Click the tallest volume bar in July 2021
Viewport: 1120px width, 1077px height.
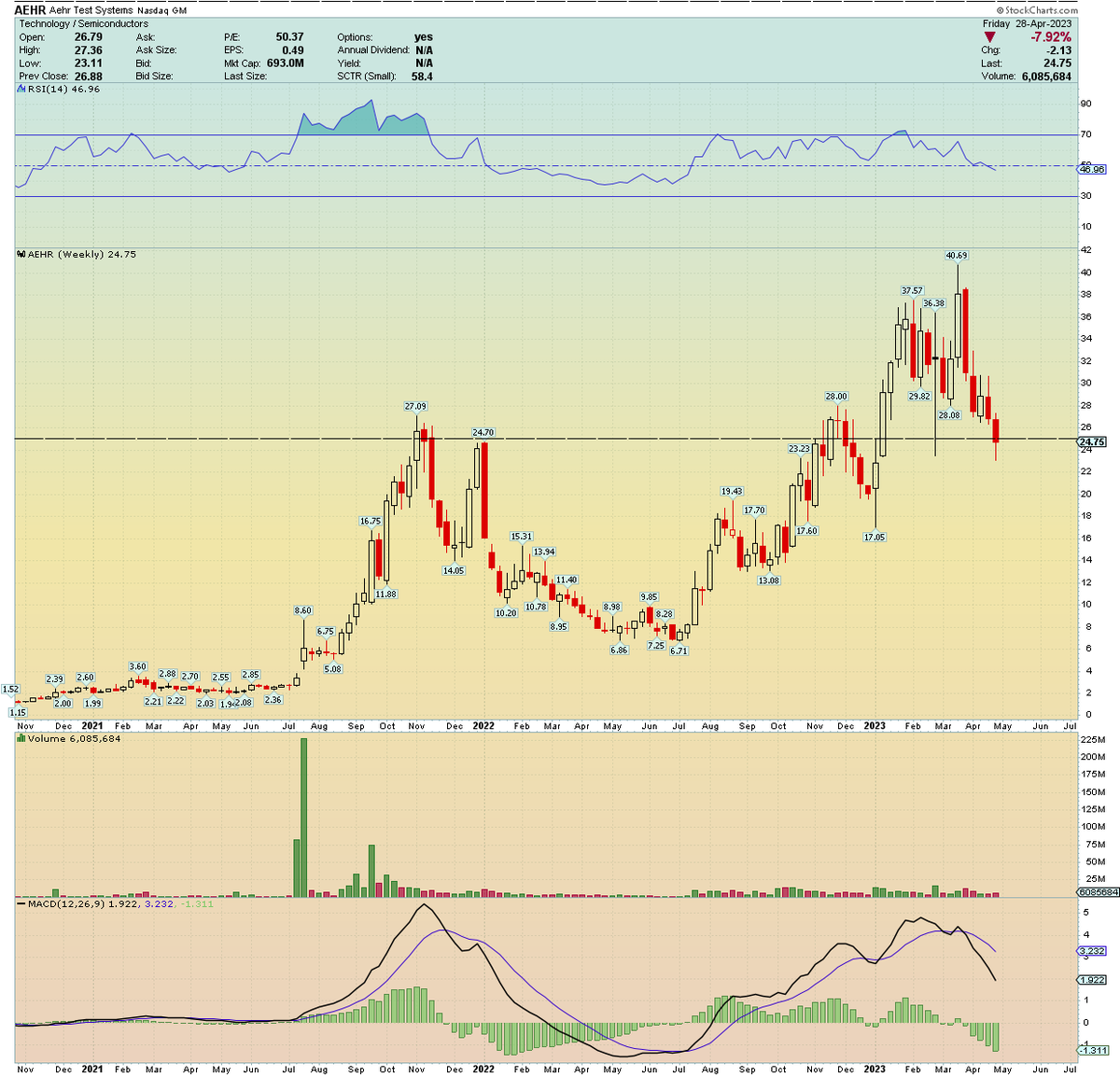coord(303,818)
